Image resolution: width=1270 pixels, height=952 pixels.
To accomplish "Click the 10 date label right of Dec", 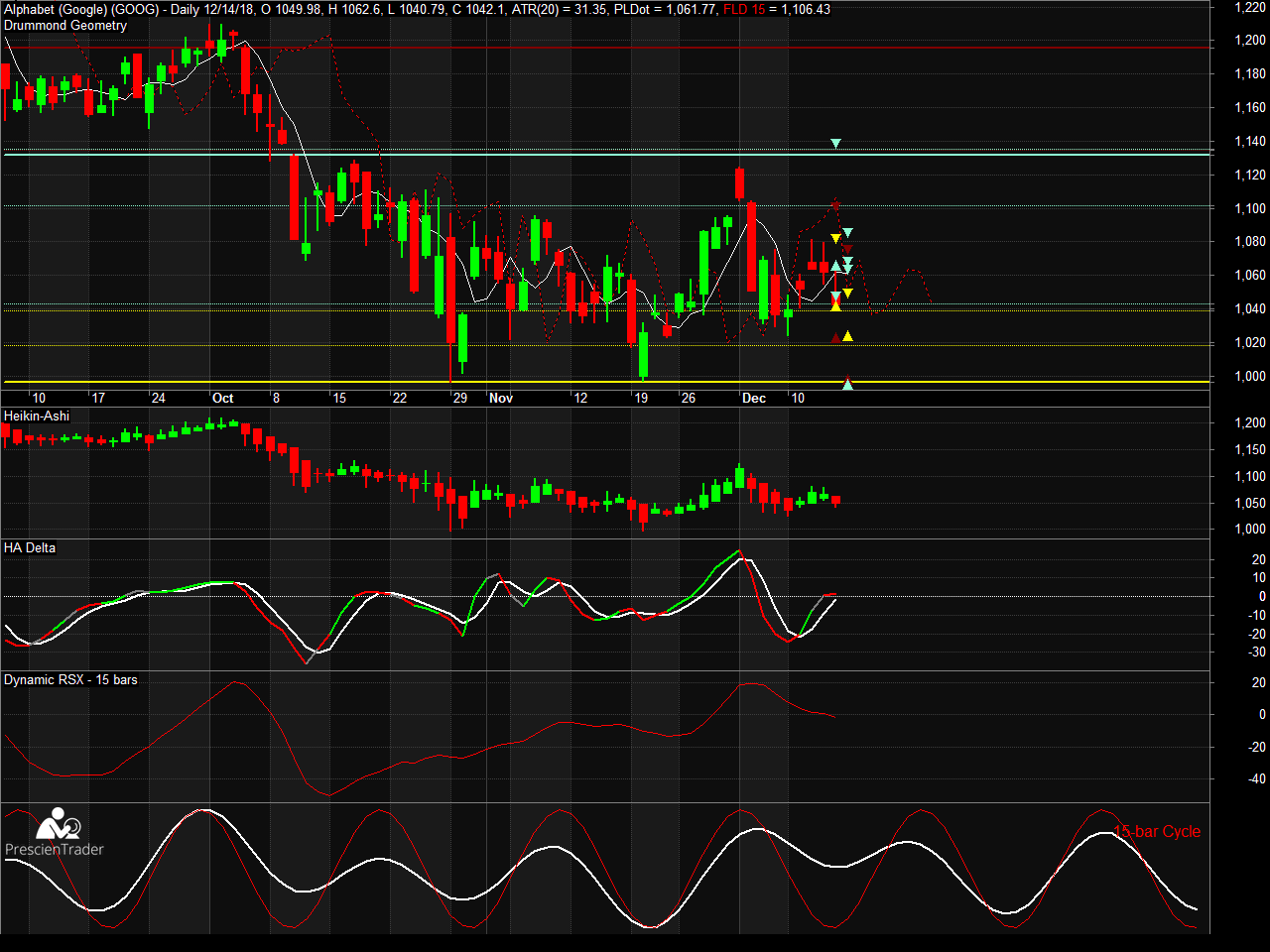I will click(x=798, y=398).
